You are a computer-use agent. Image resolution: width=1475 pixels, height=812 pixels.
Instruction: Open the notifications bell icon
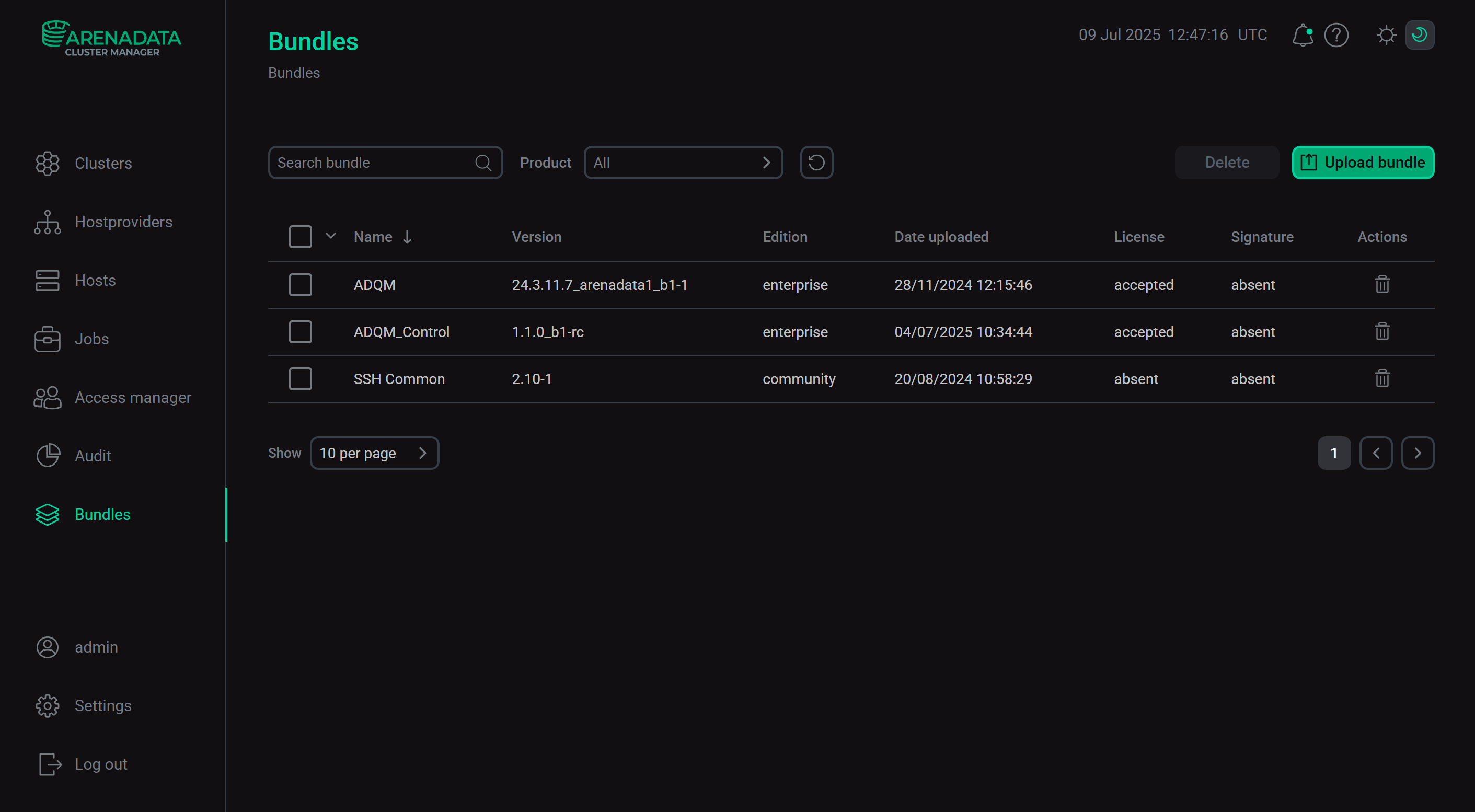1302,35
